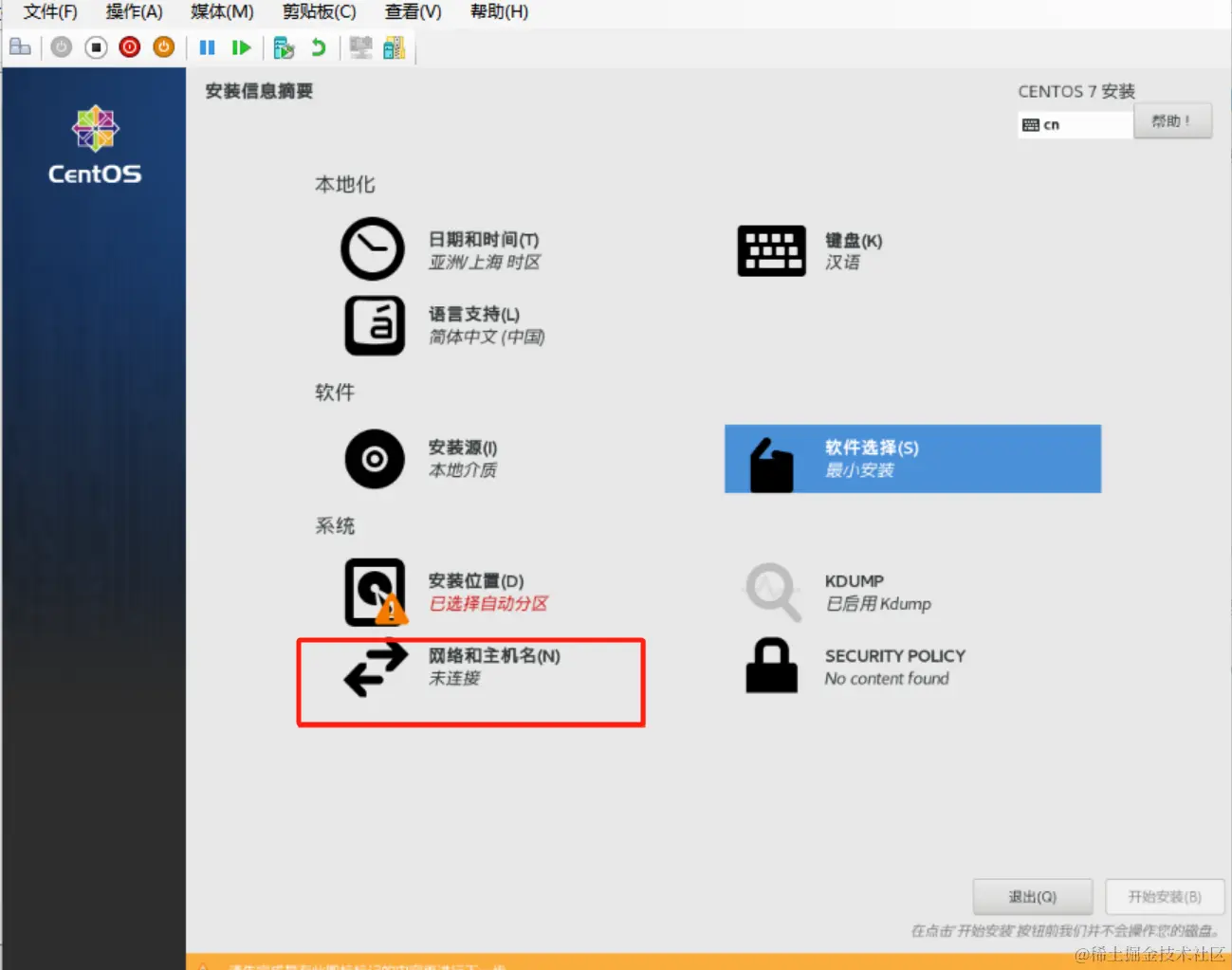Open Network & Hostname arrows icon
1232x970 pixels.
(376, 668)
